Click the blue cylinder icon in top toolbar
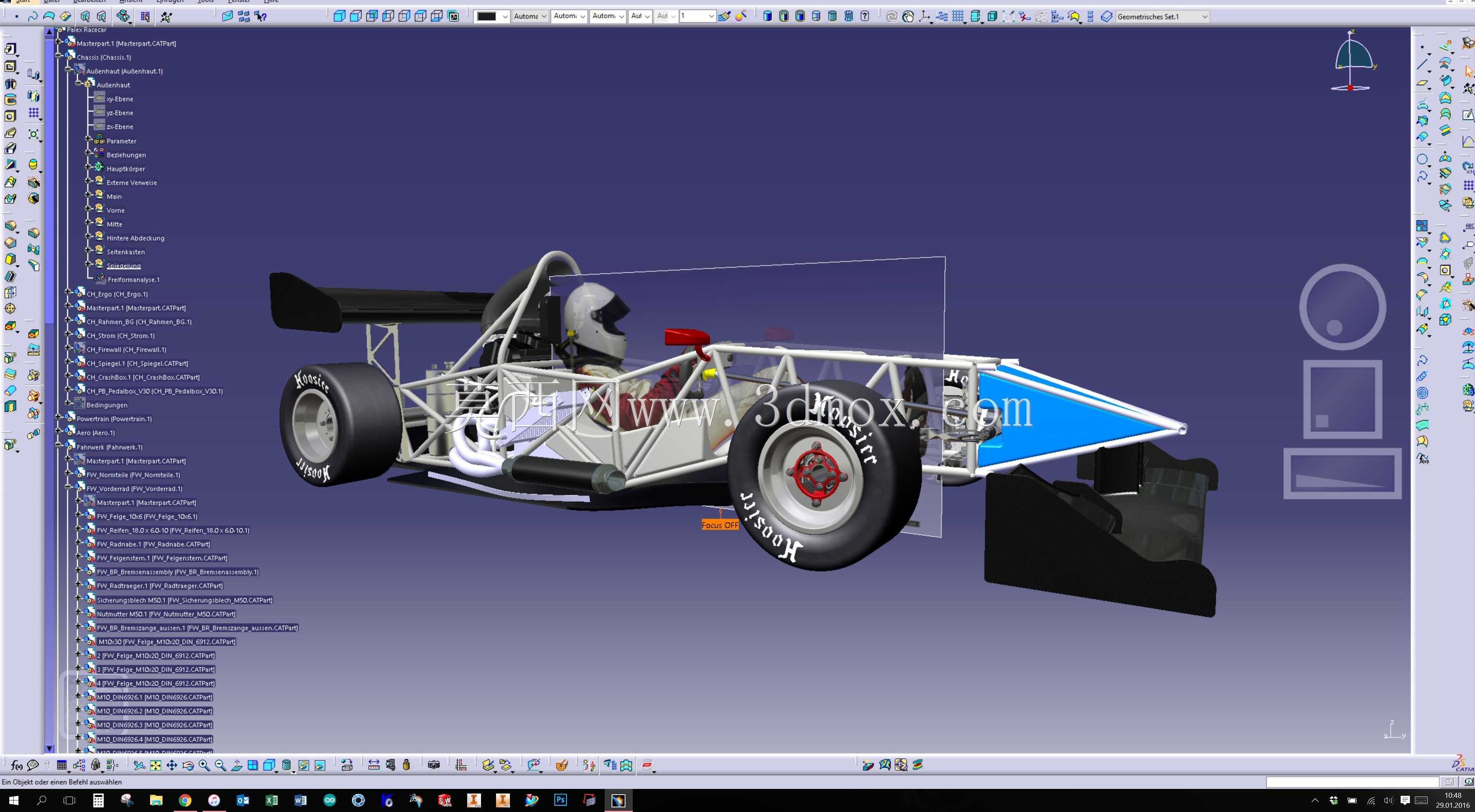This screenshot has width=1475, height=812. point(768,17)
